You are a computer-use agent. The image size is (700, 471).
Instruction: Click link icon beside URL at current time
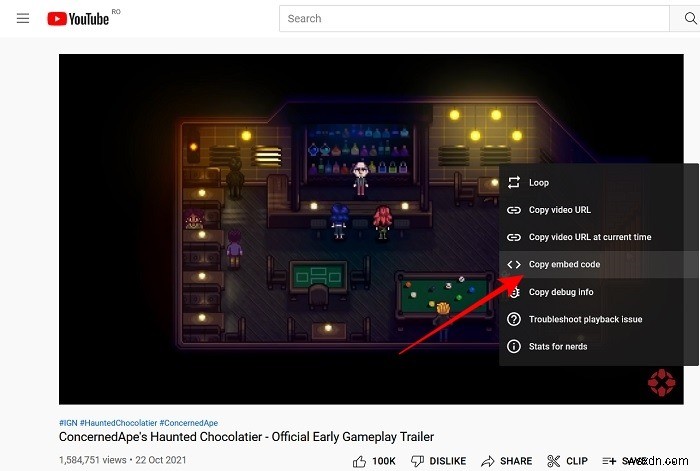tap(514, 237)
